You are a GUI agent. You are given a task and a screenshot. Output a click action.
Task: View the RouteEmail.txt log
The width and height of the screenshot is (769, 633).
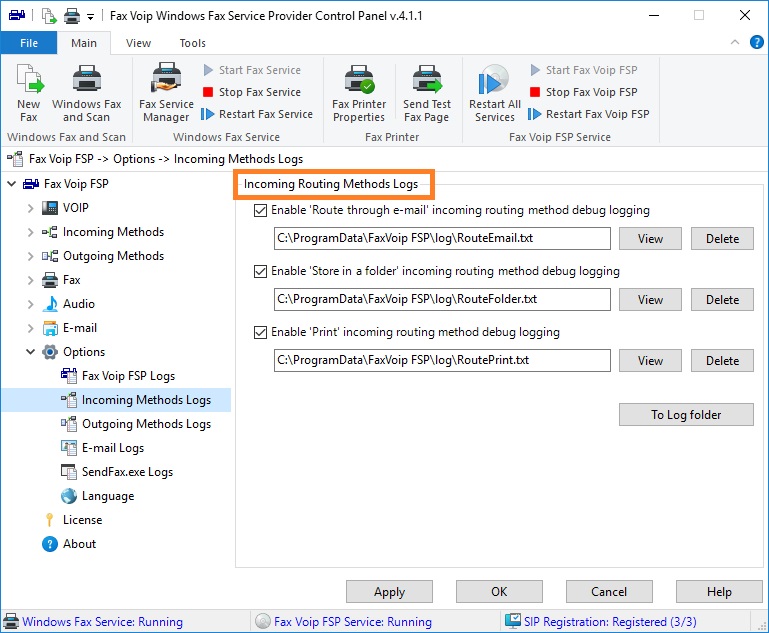pos(650,239)
